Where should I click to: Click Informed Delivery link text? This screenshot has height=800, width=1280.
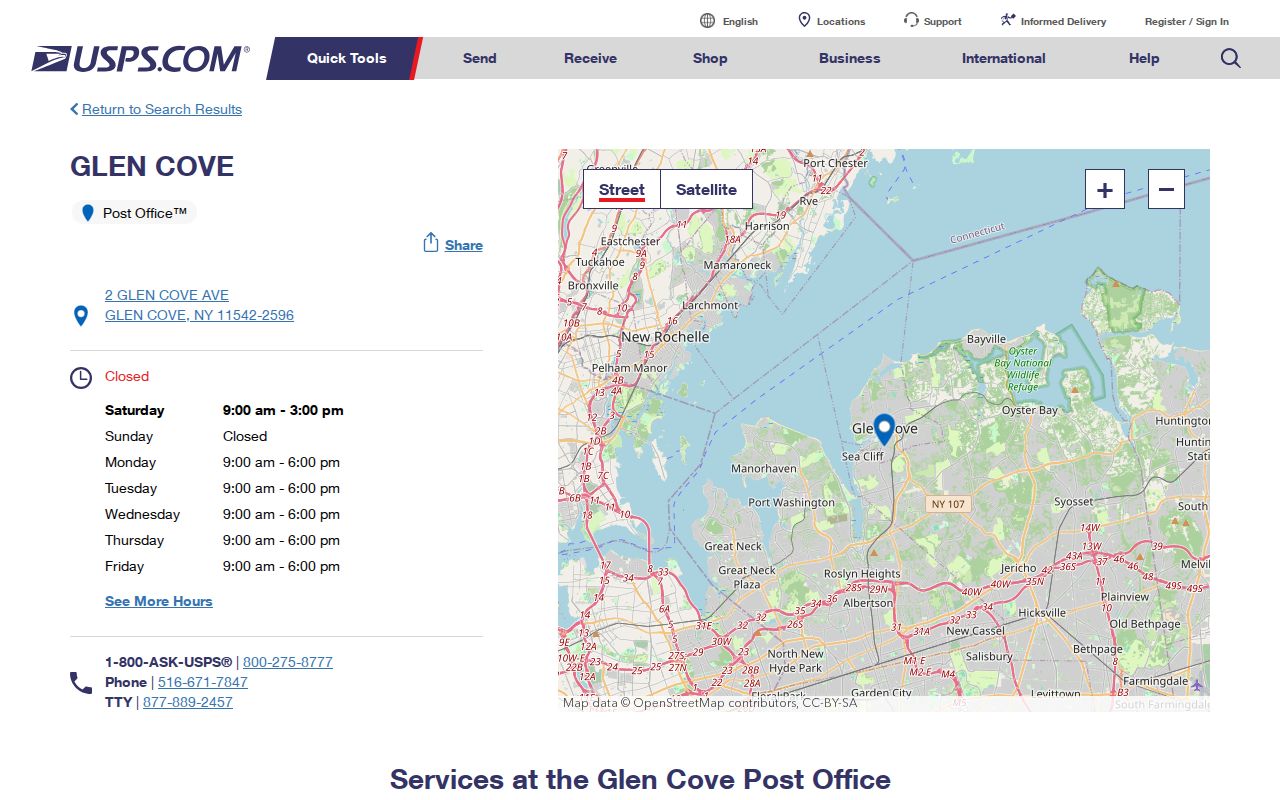click(1064, 21)
